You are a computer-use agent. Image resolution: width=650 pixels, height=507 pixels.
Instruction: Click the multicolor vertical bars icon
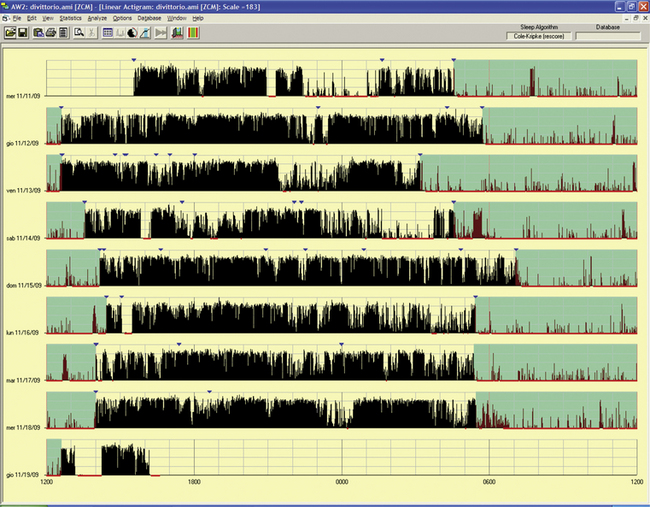(193, 33)
